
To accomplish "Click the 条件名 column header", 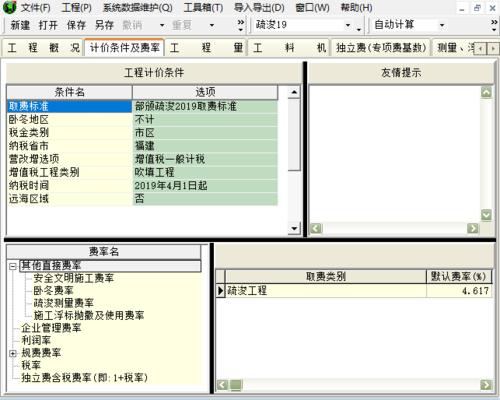I will click(x=69, y=92).
